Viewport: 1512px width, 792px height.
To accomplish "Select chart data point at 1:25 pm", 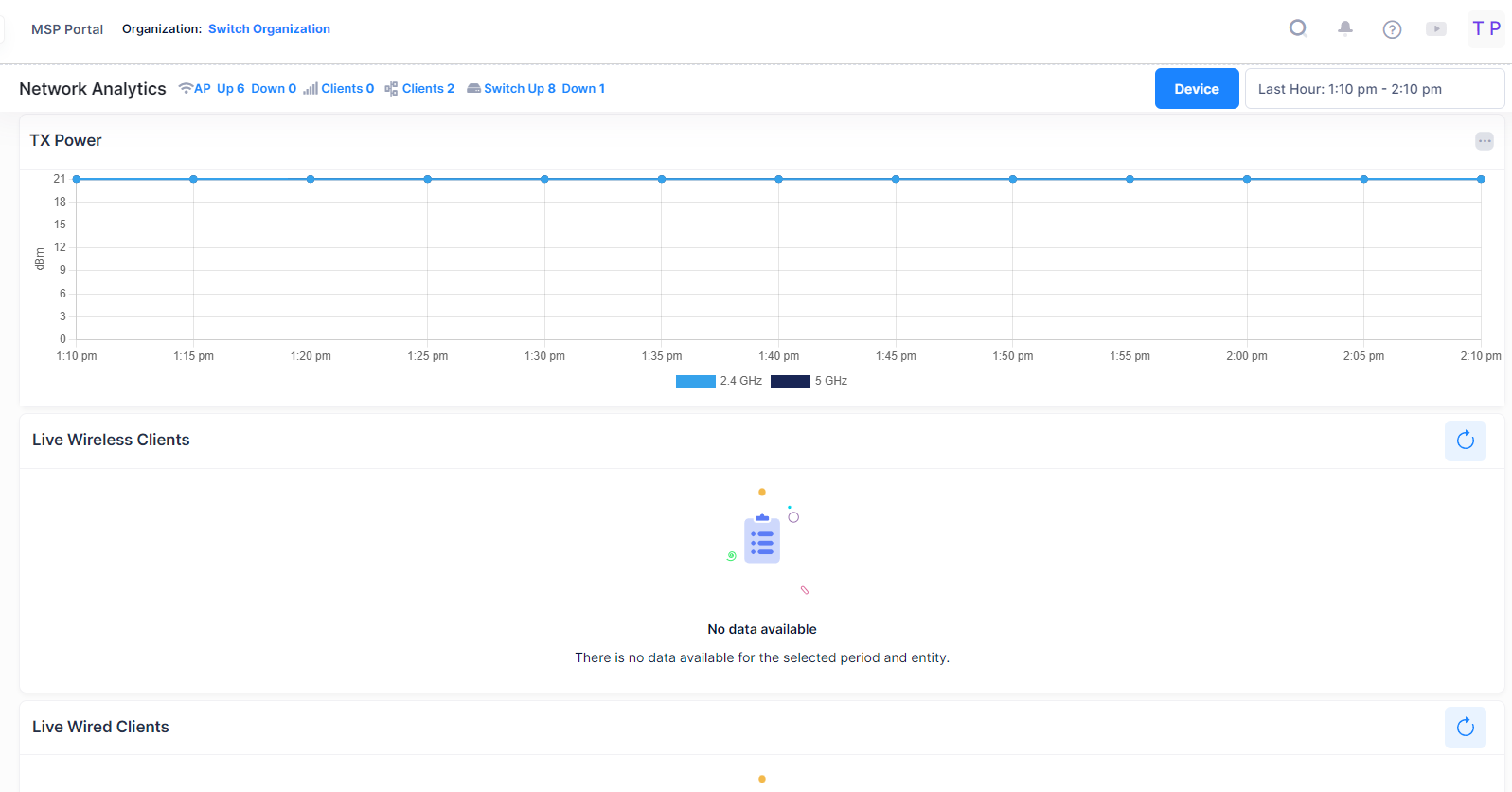I will tap(428, 179).
